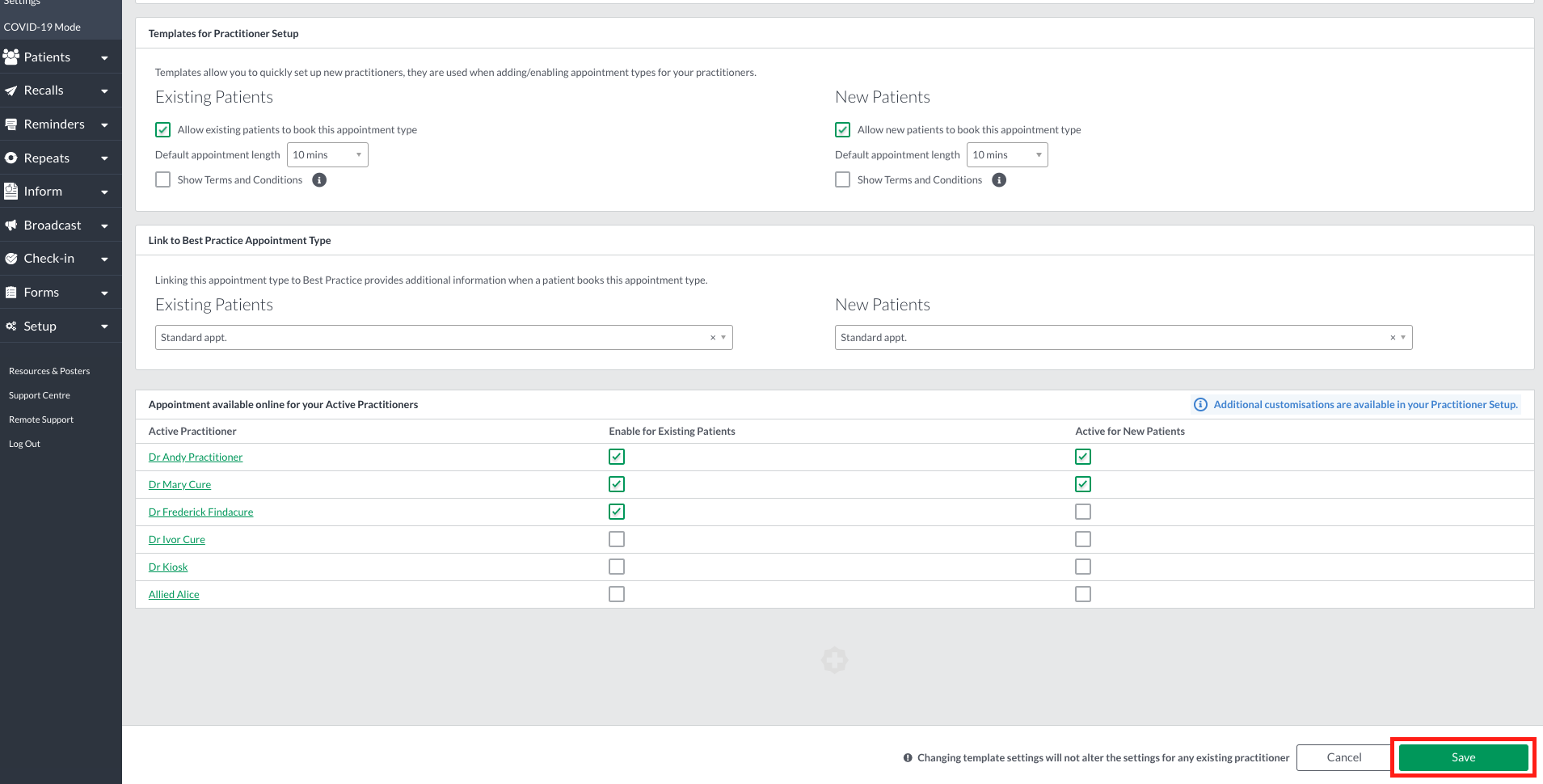1543x784 pixels.
Task: Save the appointment type settings
Action: click(x=1463, y=757)
